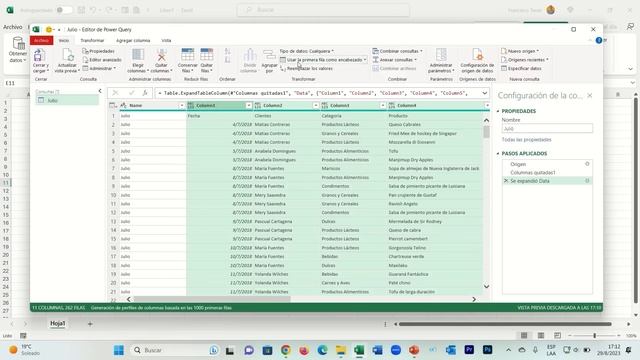640x360 pixels.
Task: Click the Quitar columnas icon
Action: click(x=161, y=55)
